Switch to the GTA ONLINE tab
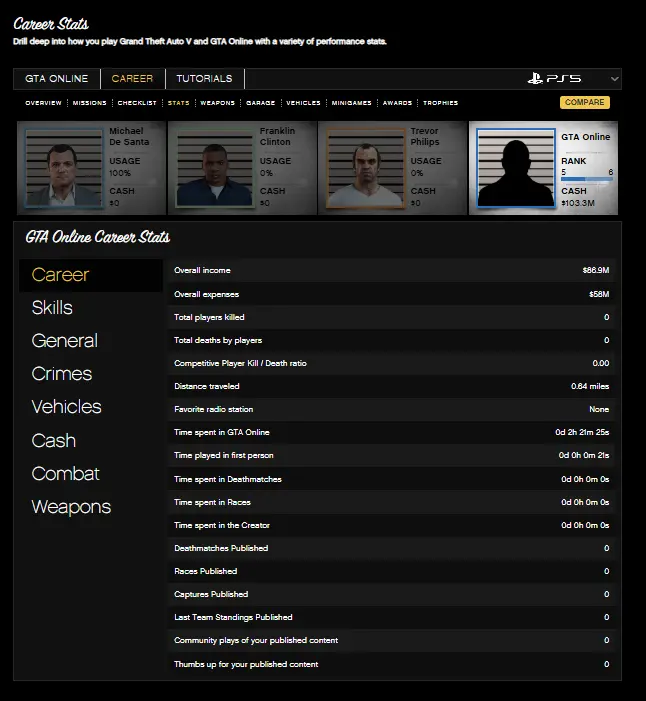Screen dimensions: 646x701 pos(57,79)
